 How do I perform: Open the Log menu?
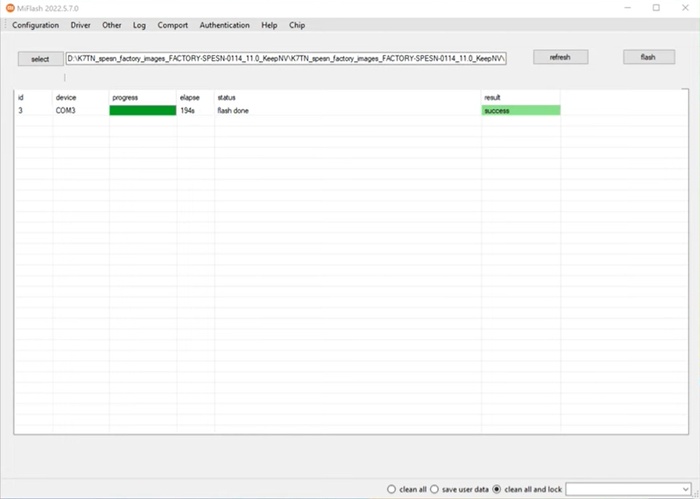pyautogui.click(x=139, y=25)
